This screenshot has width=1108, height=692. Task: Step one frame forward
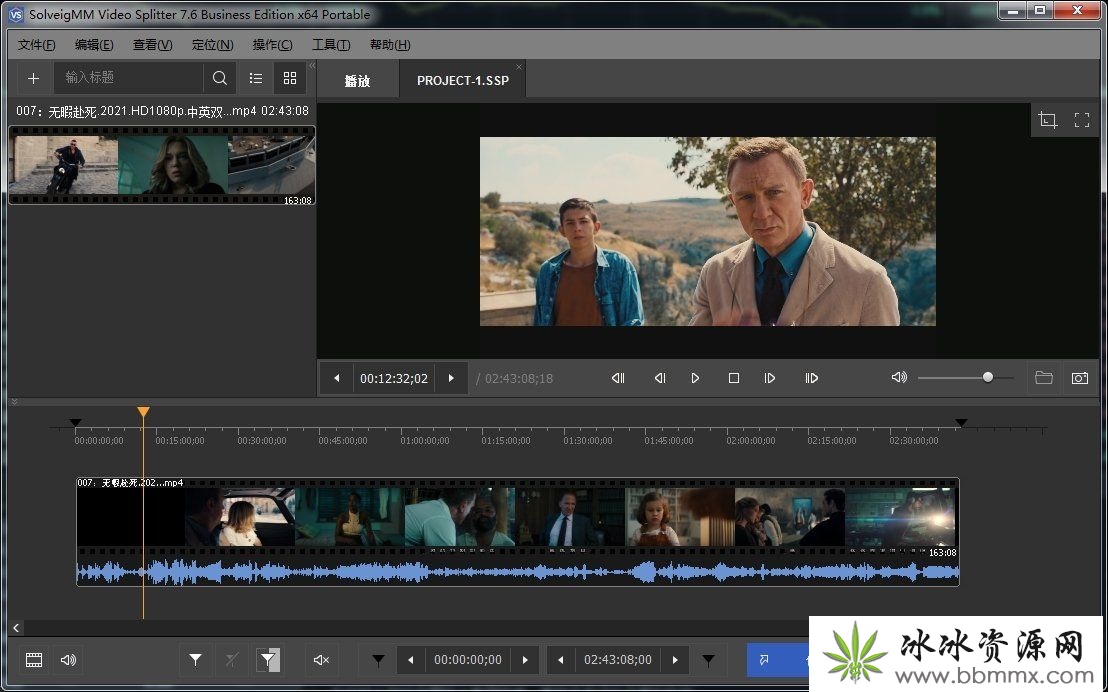(x=770, y=378)
